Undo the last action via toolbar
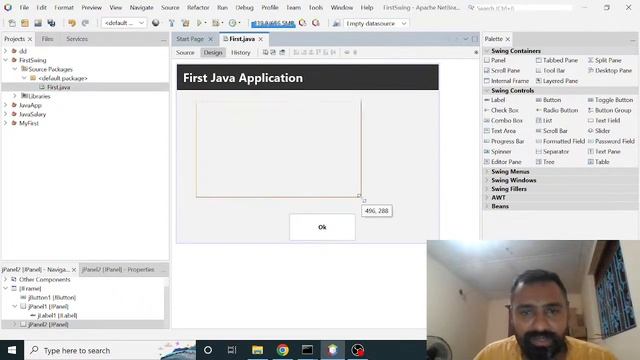This screenshot has width=640, height=360. click(72, 23)
